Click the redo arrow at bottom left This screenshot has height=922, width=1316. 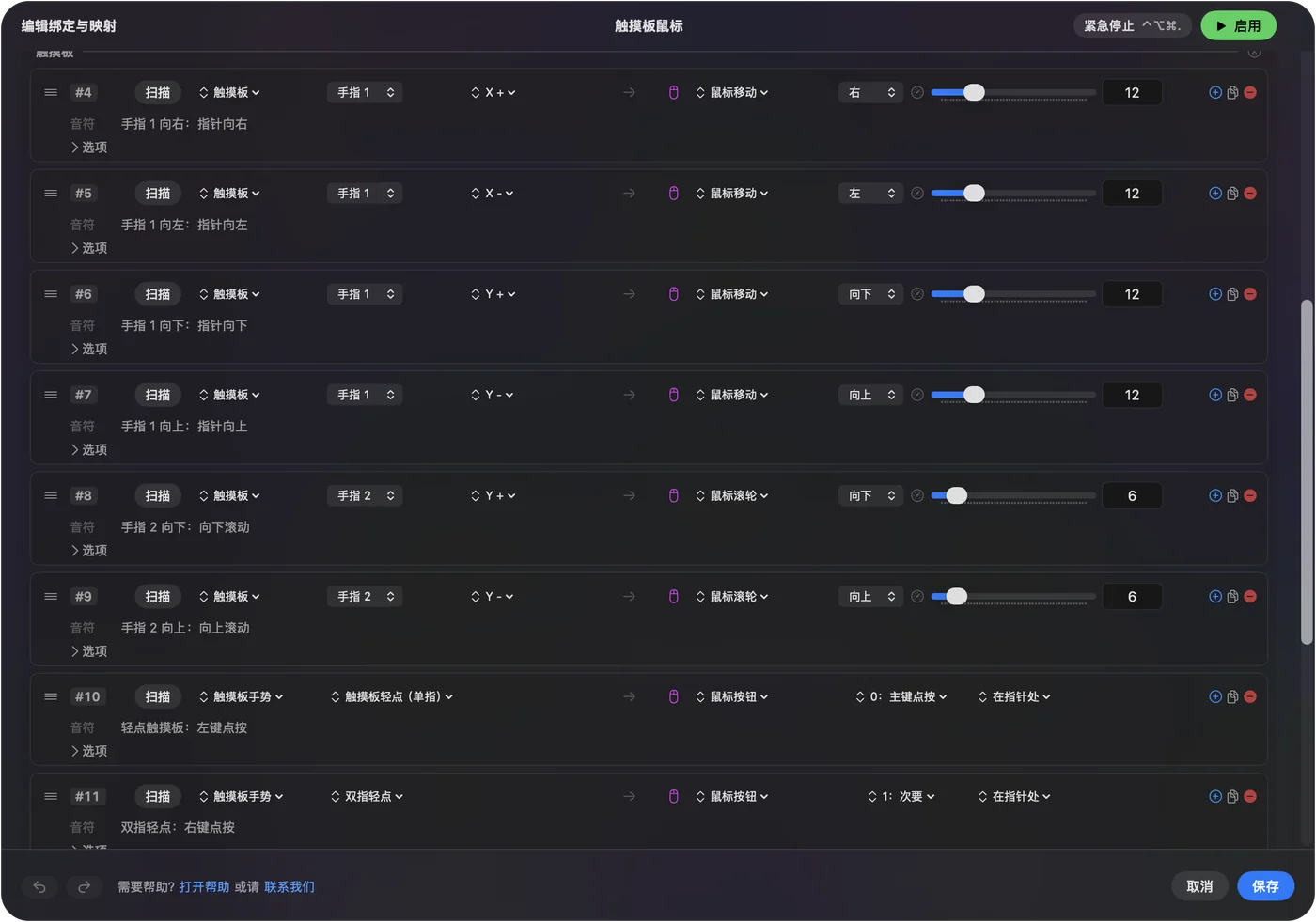point(84,886)
